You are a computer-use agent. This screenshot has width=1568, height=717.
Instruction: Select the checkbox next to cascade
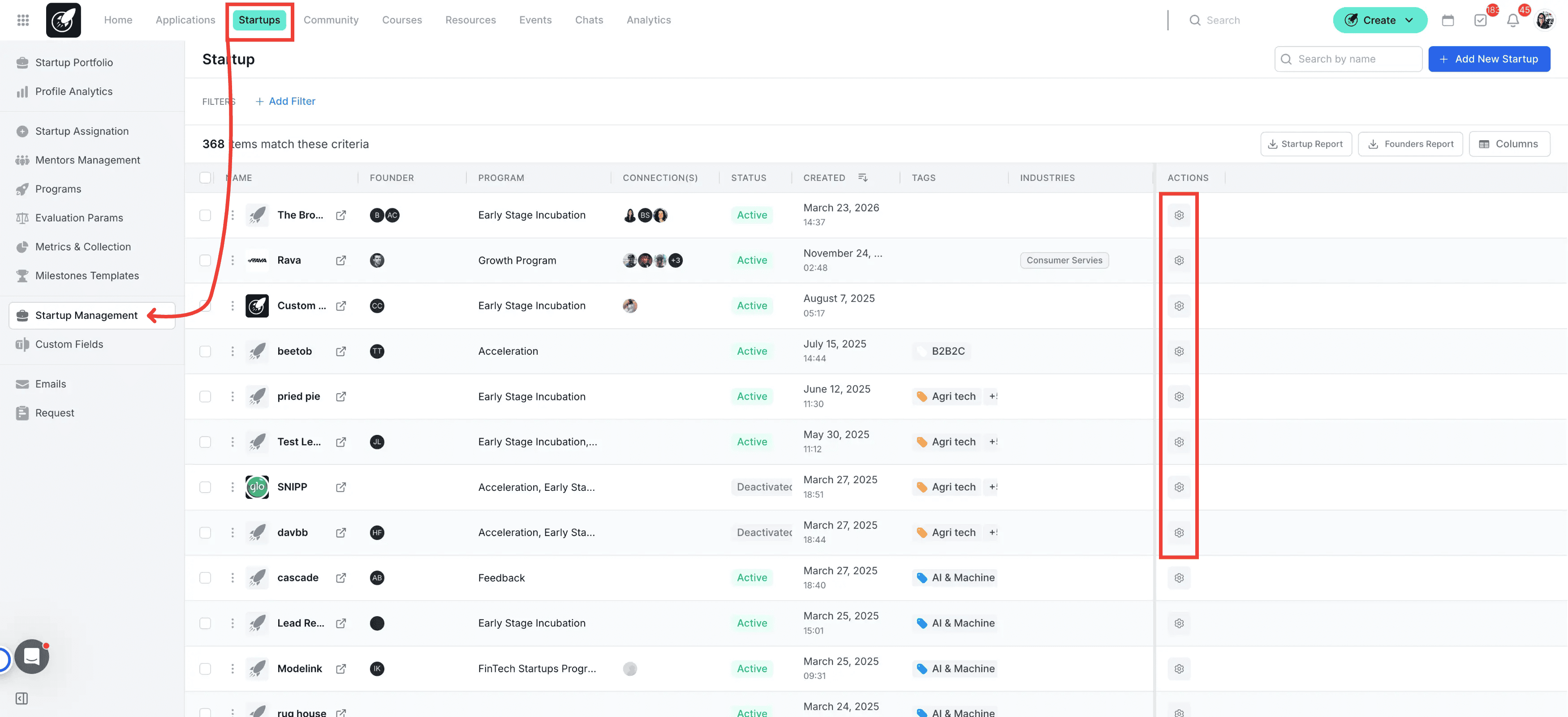click(205, 578)
